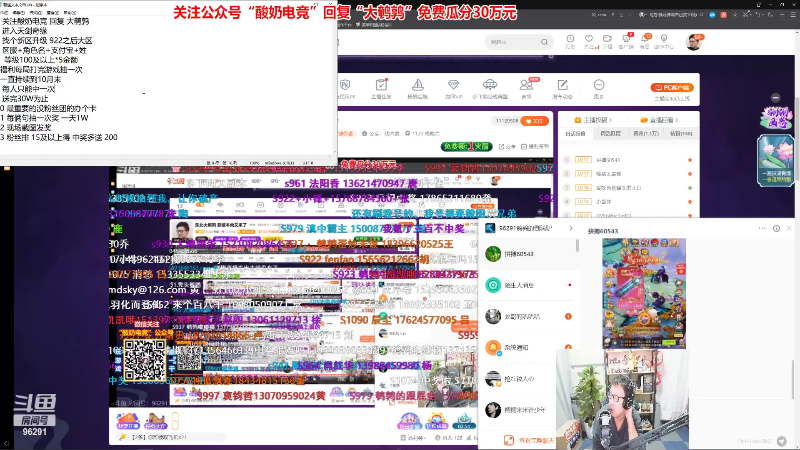Click the horse-themed gift icon

pos(155,421)
